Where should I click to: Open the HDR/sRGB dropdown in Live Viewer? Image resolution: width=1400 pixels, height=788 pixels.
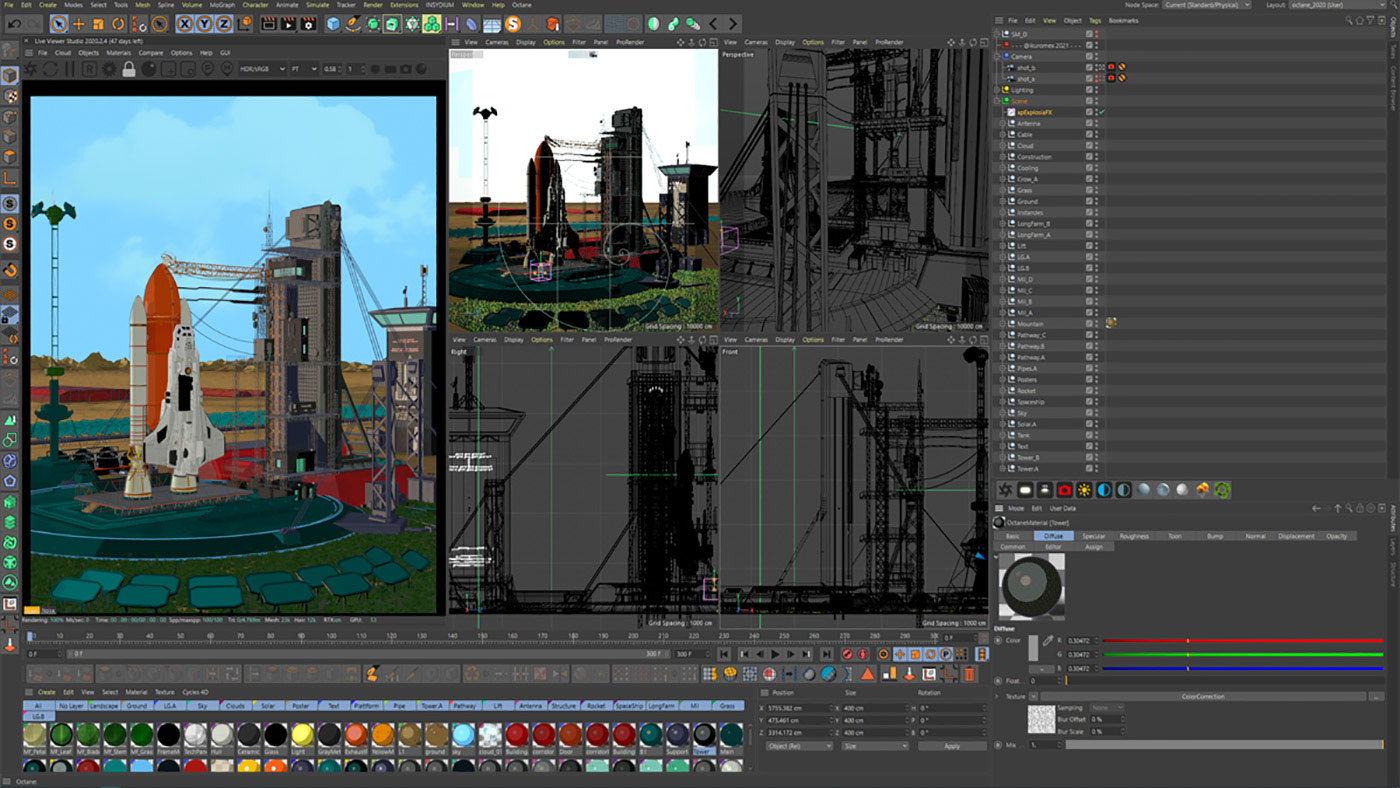[259, 69]
